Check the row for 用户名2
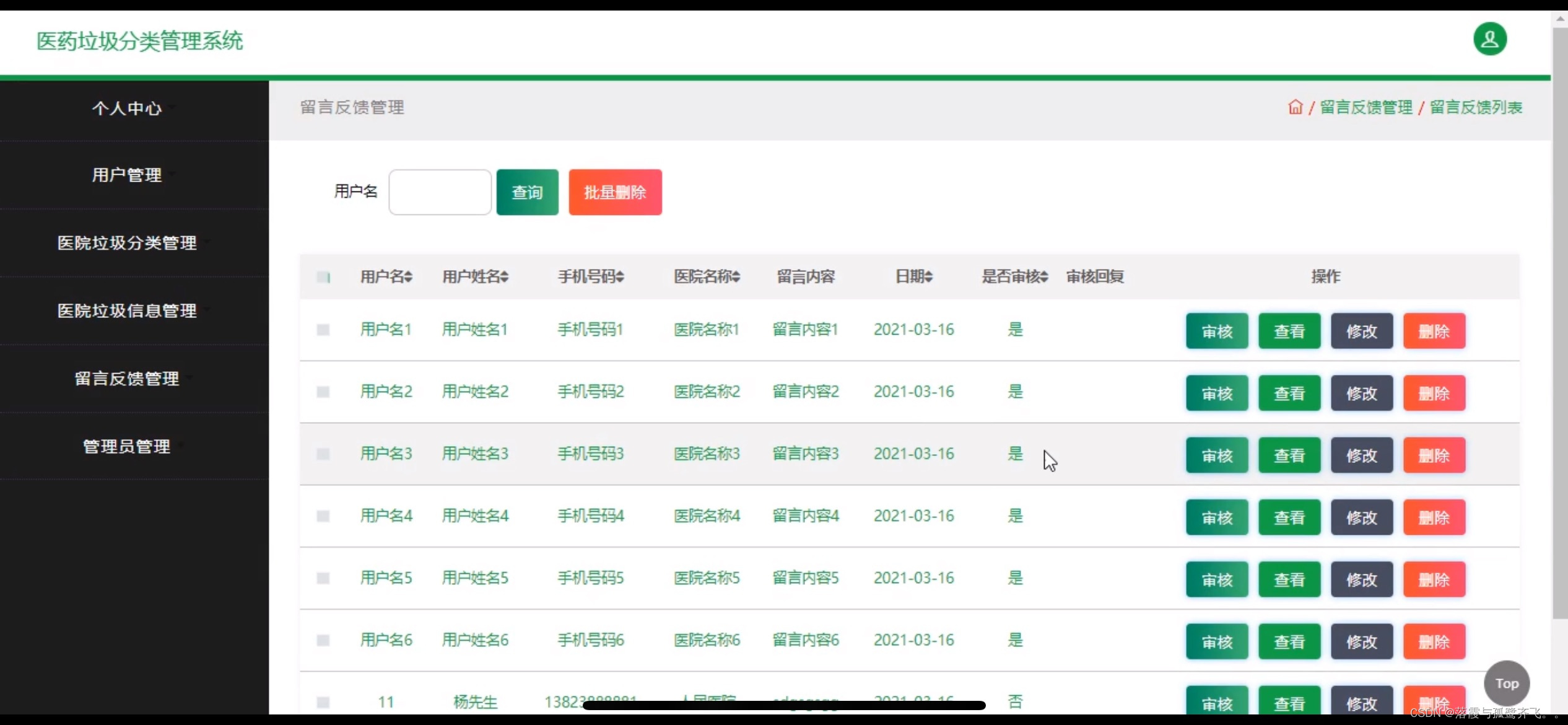Viewport: 1568px width, 725px height. click(x=323, y=392)
